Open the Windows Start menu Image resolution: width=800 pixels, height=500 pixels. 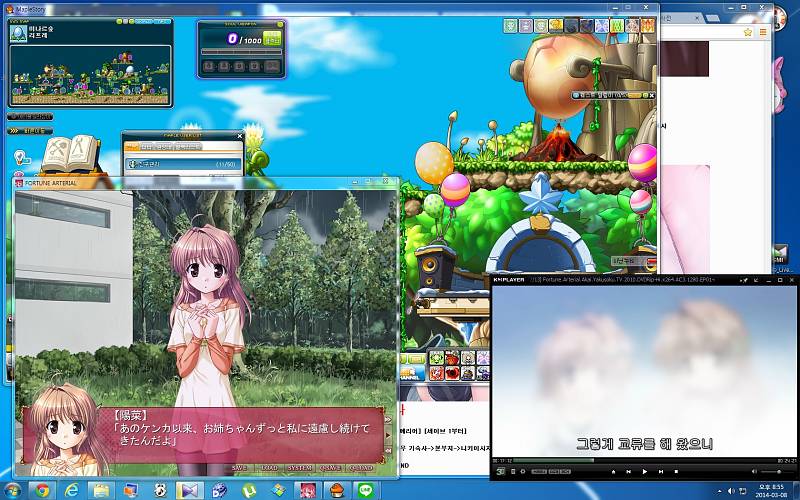click(12, 490)
